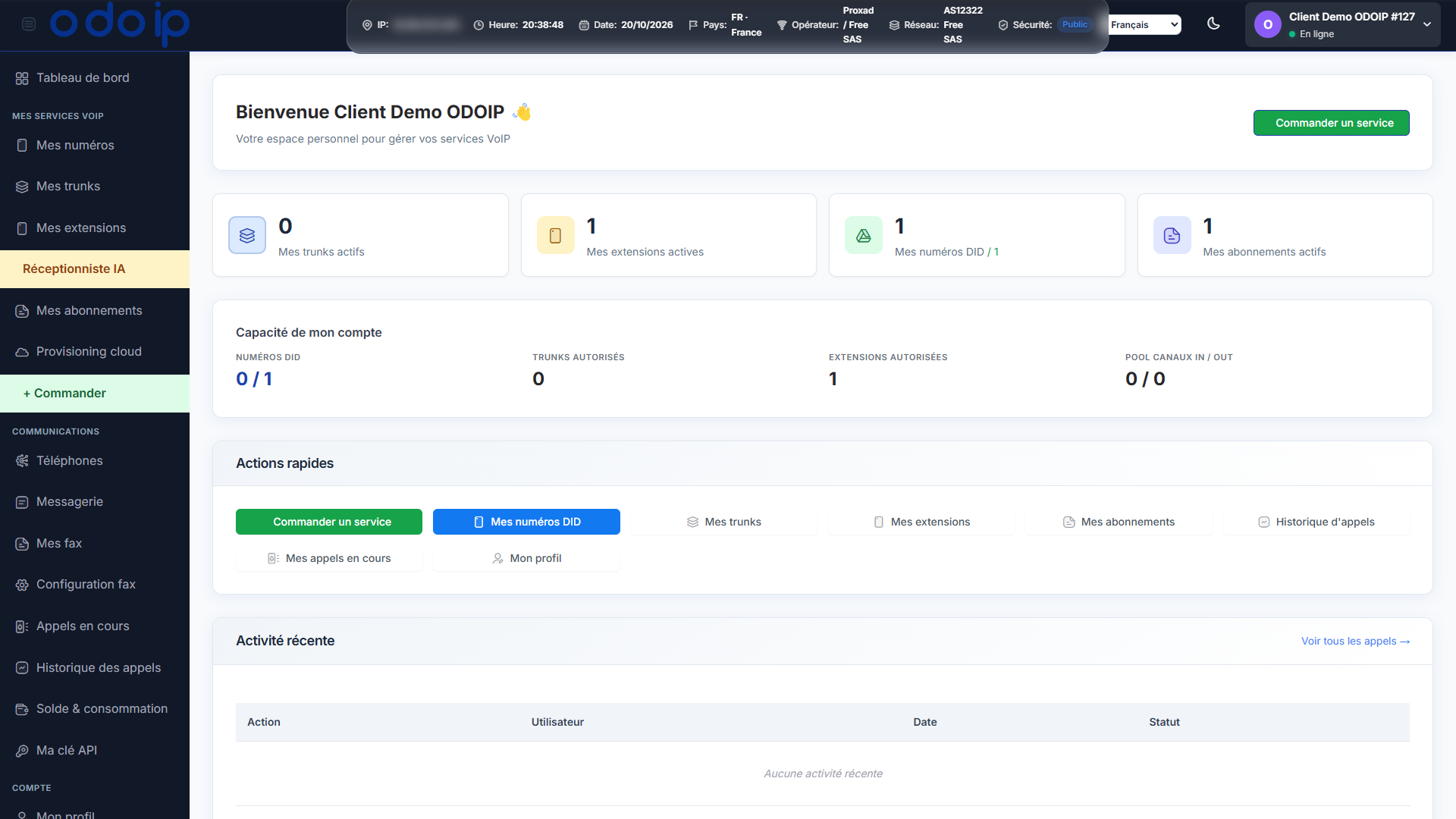
Task: Click the Mes abonnements actifs document icon
Action: pos(1172,235)
